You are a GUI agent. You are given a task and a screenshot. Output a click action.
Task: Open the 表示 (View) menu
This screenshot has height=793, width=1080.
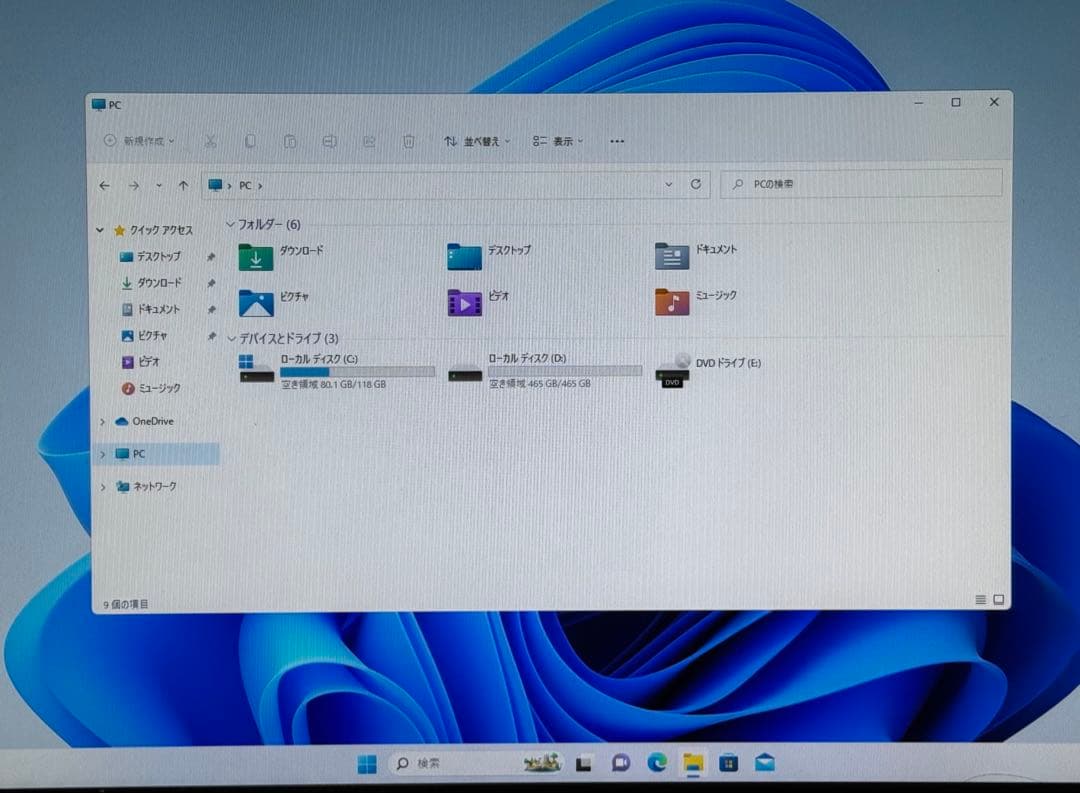557,141
